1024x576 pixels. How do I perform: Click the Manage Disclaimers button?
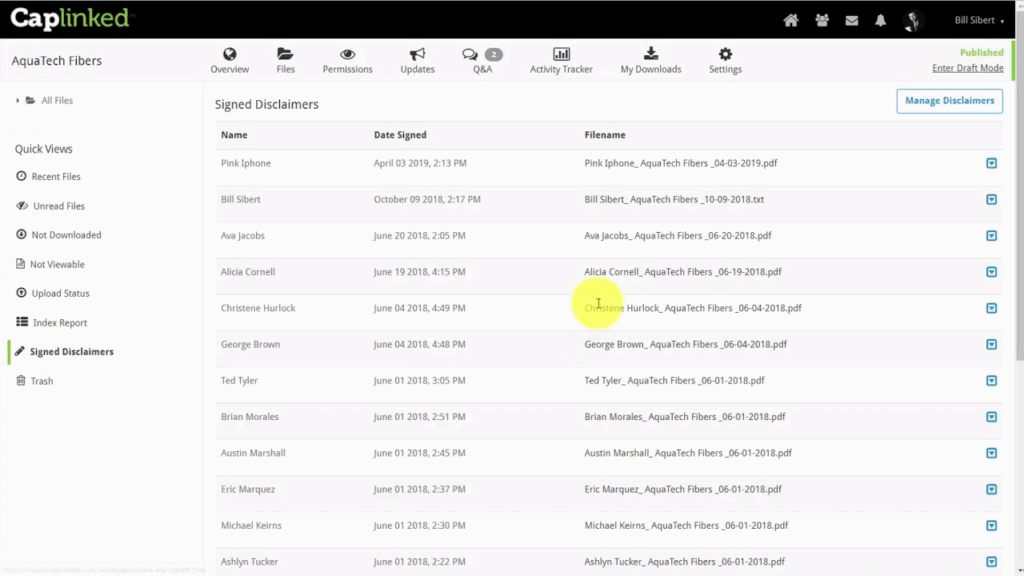pos(949,100)
